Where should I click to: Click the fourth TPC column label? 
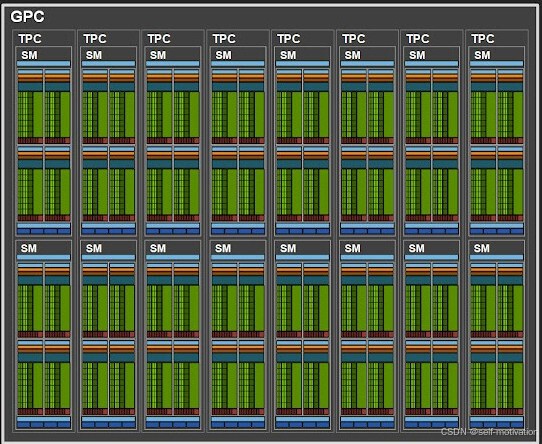pos(224,39)
